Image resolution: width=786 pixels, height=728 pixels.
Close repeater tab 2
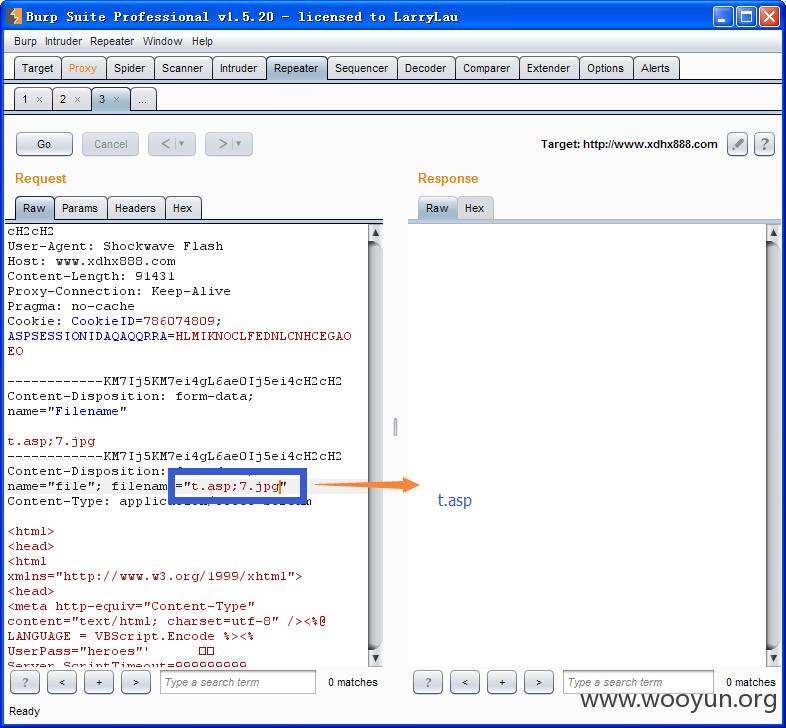click(x=77, y=100)
